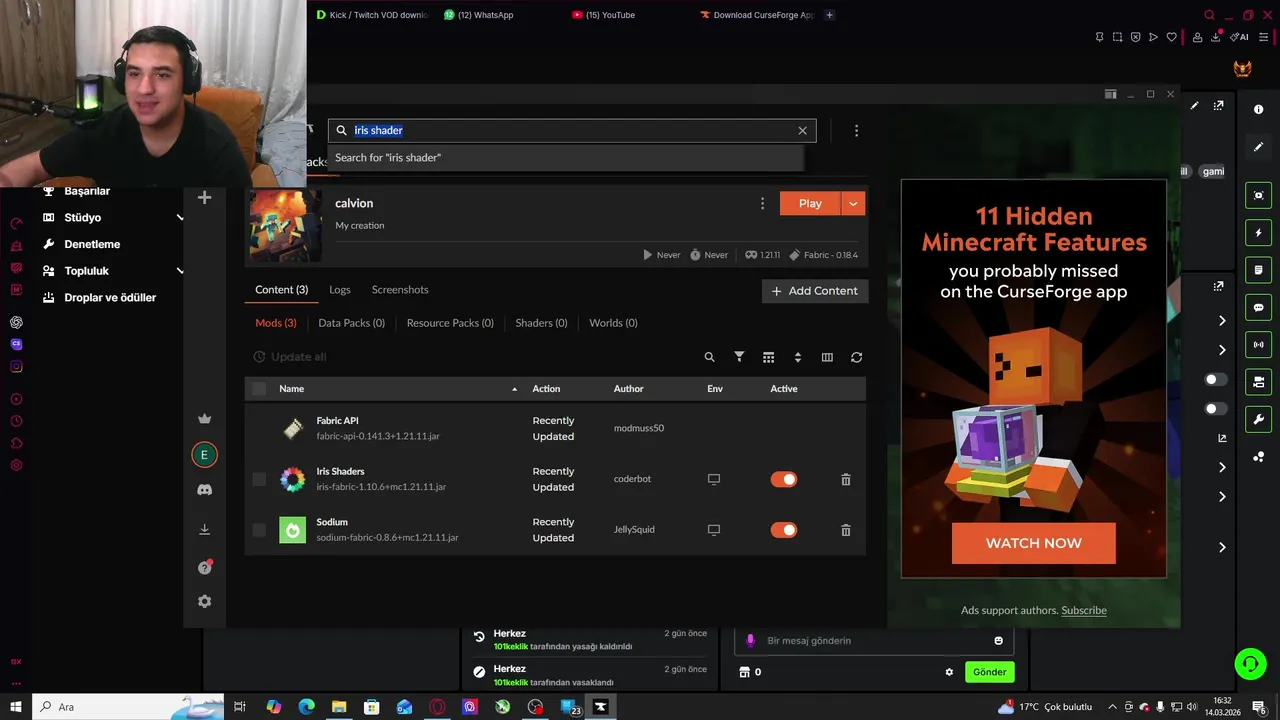Screen dimensions: 1280x720
Task: Open the calvion profile thumbnail
Action: 286,226
